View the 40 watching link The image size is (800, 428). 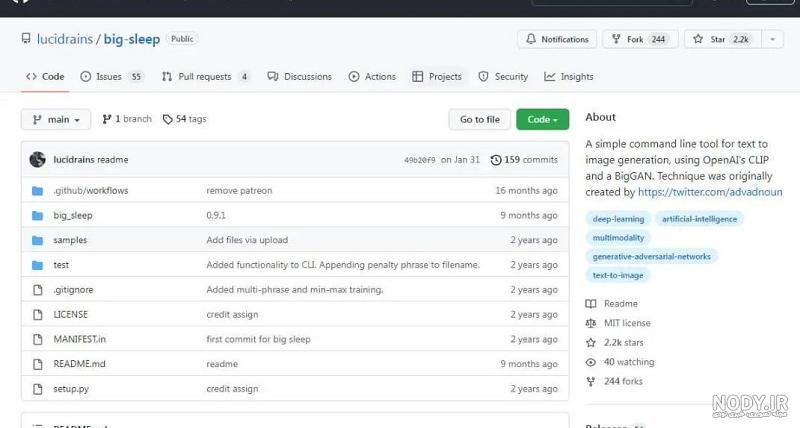(620, 362)
